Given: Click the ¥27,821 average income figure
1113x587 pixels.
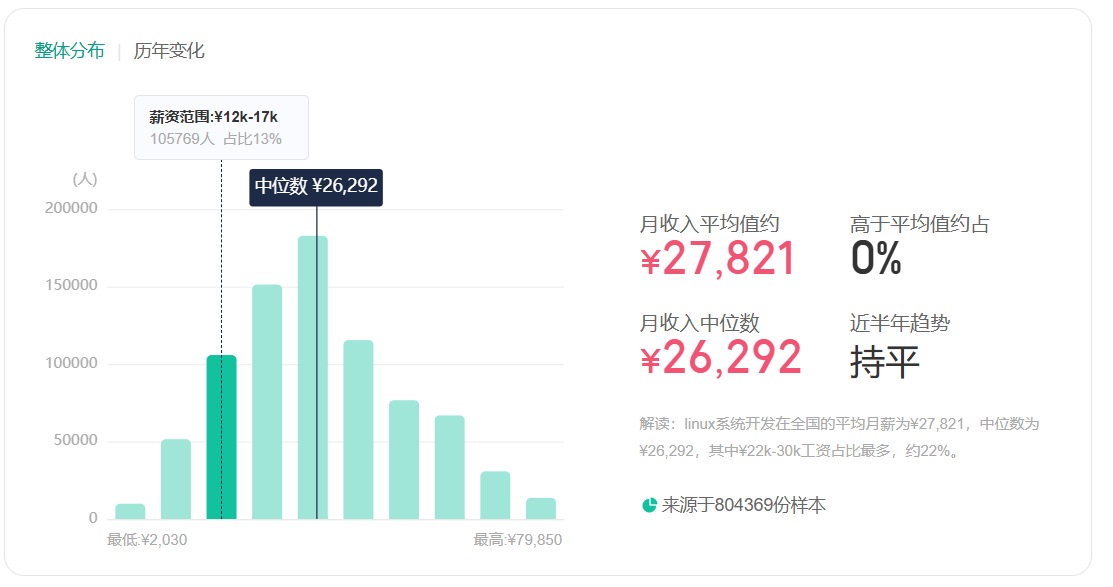Looking at the screenshot, I should click(x=717, y=258).
